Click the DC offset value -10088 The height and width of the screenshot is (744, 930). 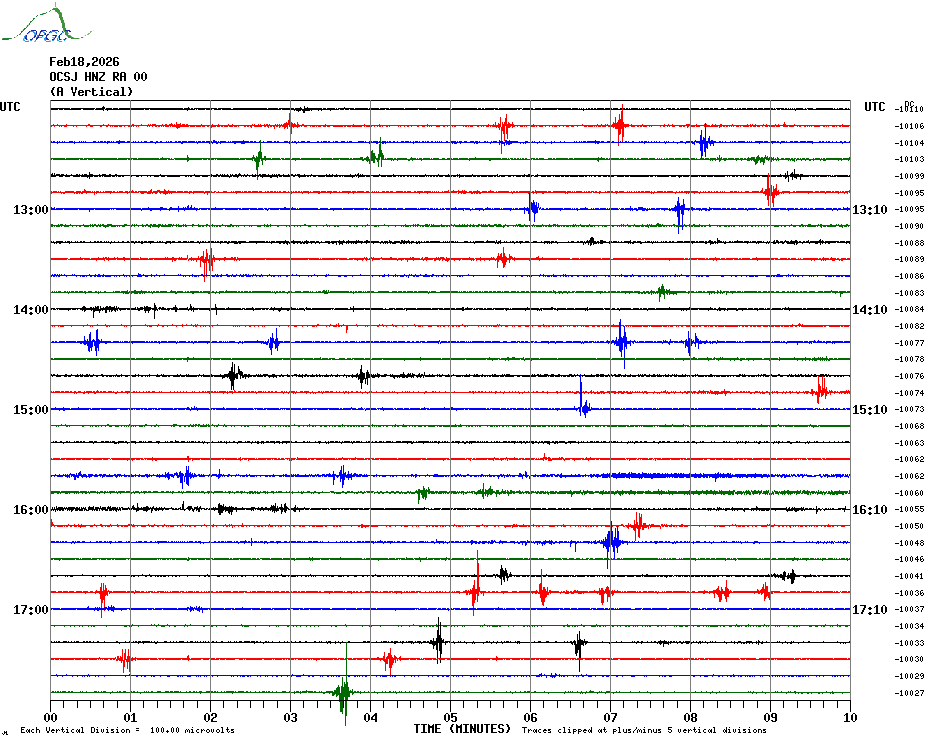[x=909, y=243]
